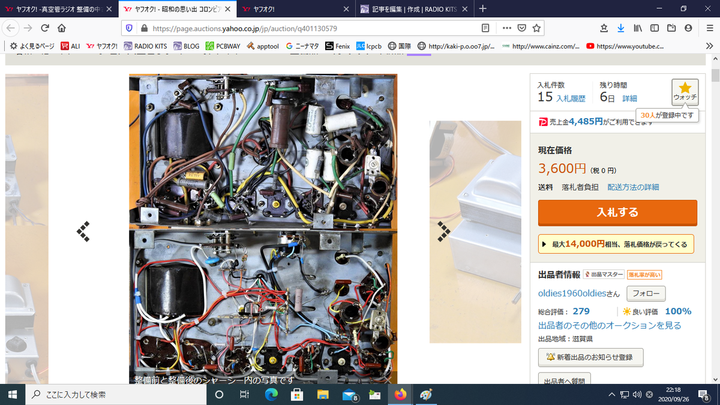
Task: Open Firefox hamburger menu
Action: point(708,28)
